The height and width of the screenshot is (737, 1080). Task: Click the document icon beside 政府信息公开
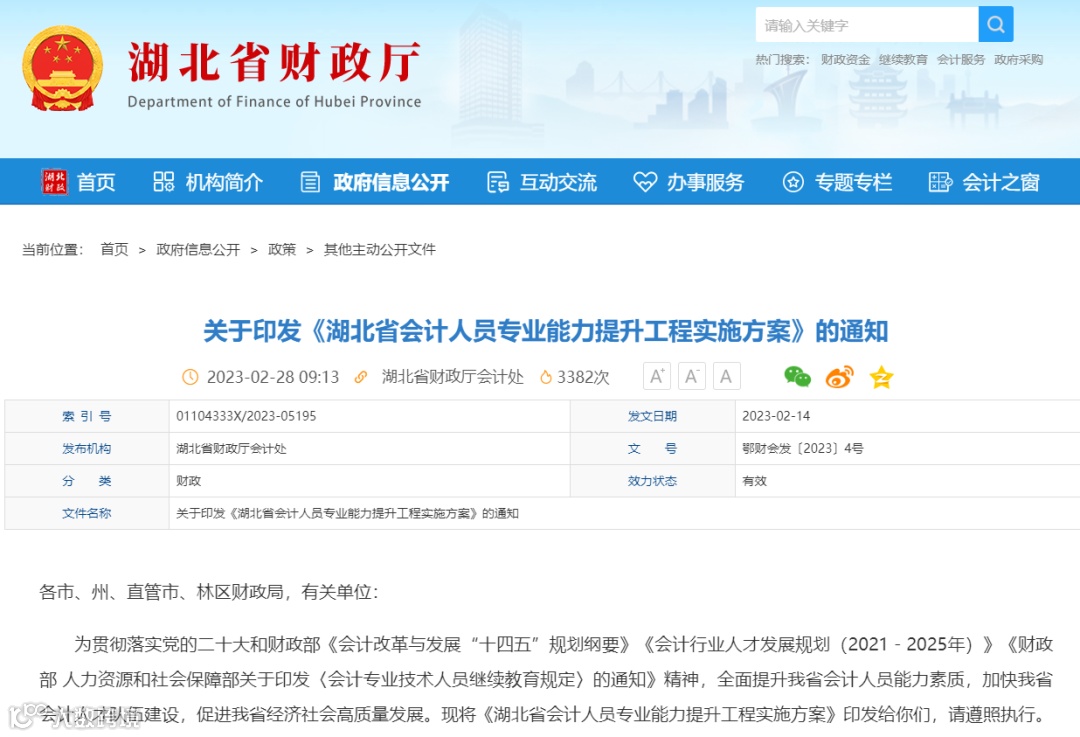click(x=311, y=182)
